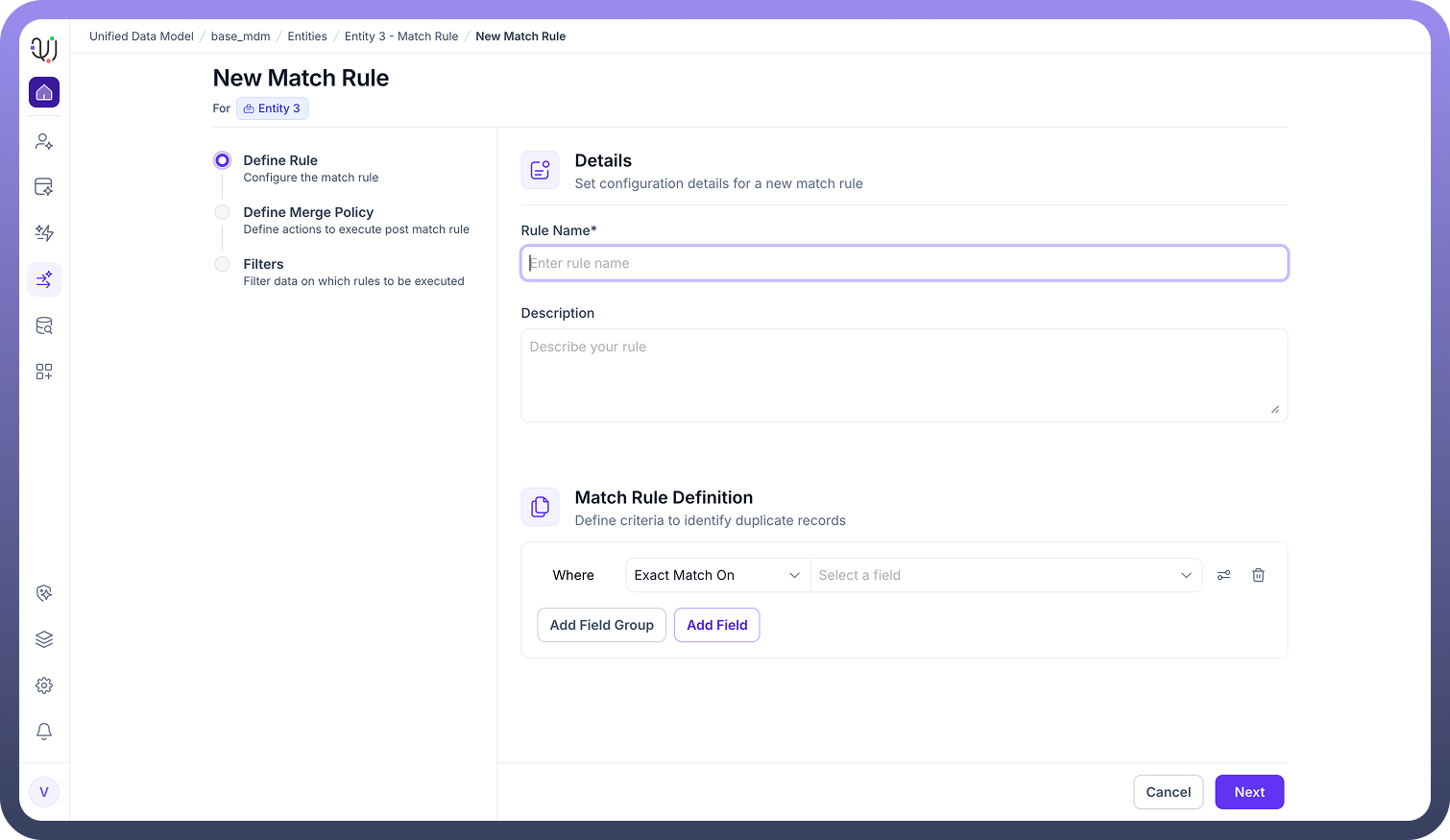Open the layers stack sidebar icon
The height and width of the screenshot is (840, 1450).
coord(44,639)
